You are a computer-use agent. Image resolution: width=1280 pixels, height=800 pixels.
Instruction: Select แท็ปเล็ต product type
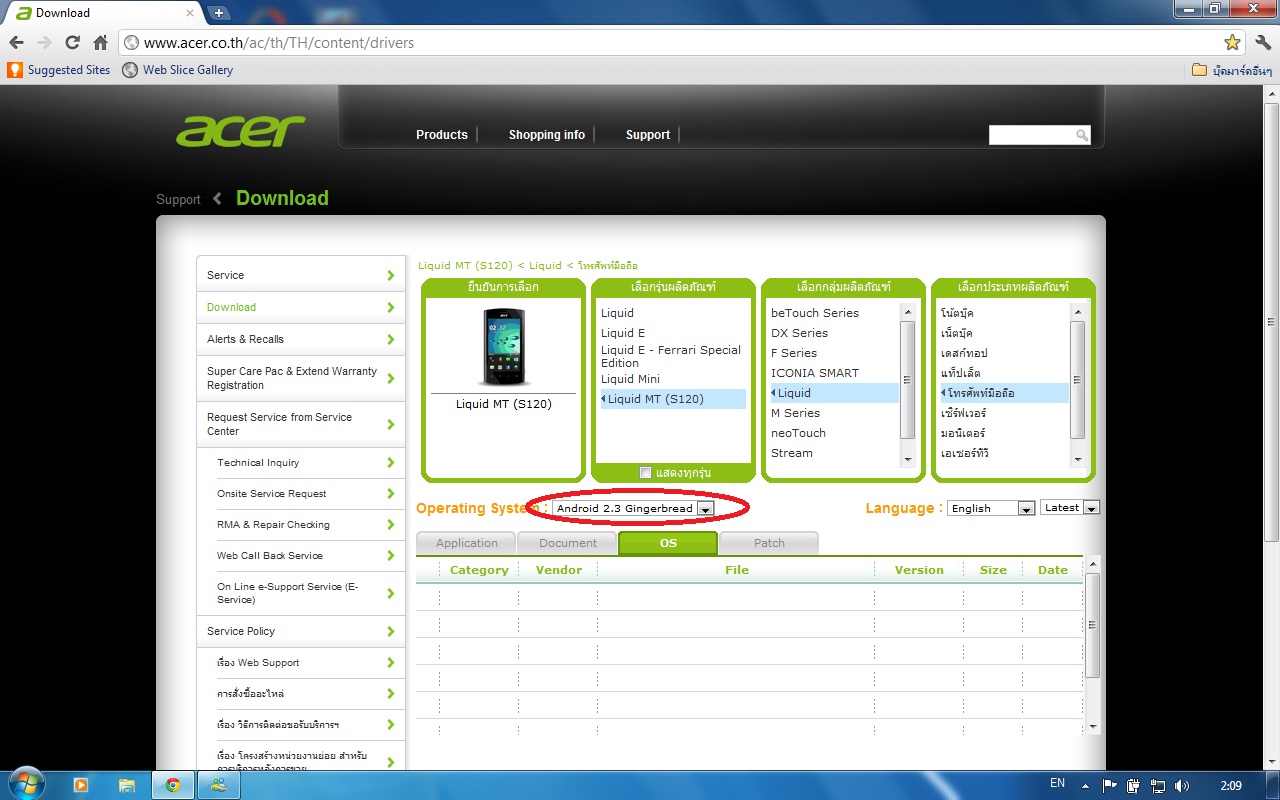[x=960, y=373]
